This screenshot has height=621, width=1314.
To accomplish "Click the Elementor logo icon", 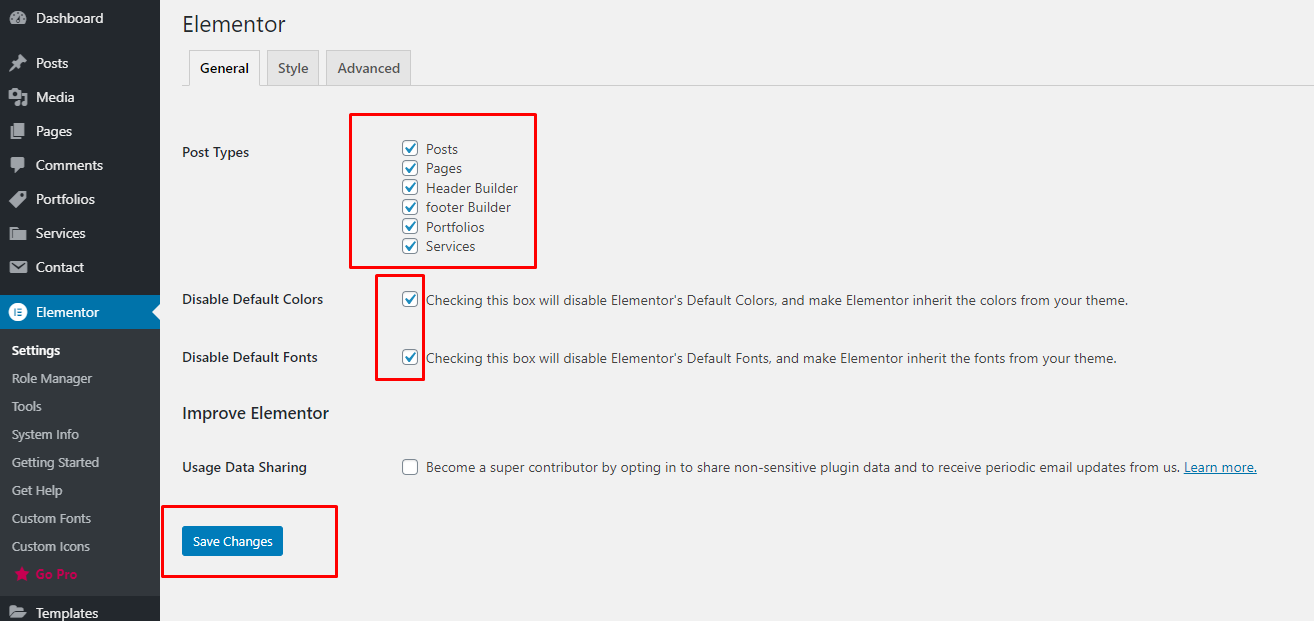I will pyautogui.click(x=18, y=312).
